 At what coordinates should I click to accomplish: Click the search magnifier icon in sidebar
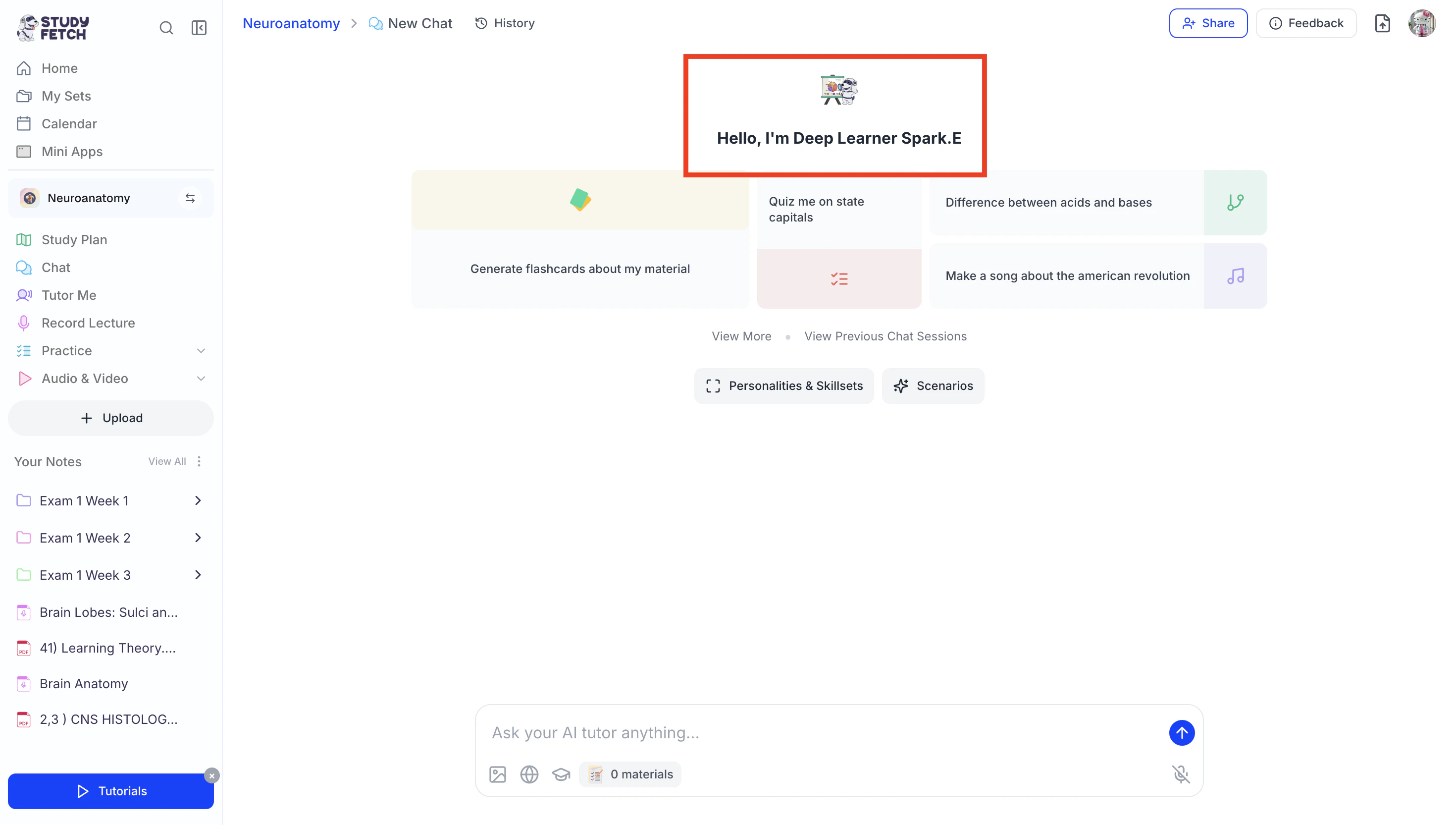click(x=166, y=28)
